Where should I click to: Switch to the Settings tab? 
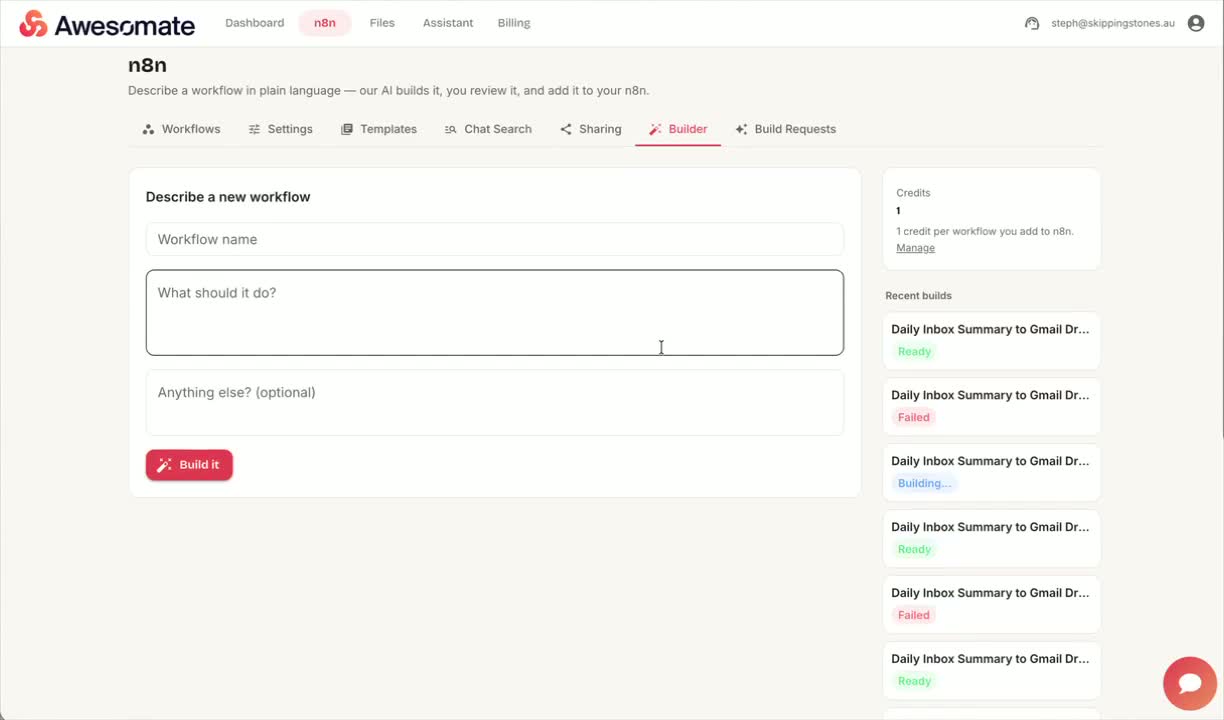coord(281,129)
